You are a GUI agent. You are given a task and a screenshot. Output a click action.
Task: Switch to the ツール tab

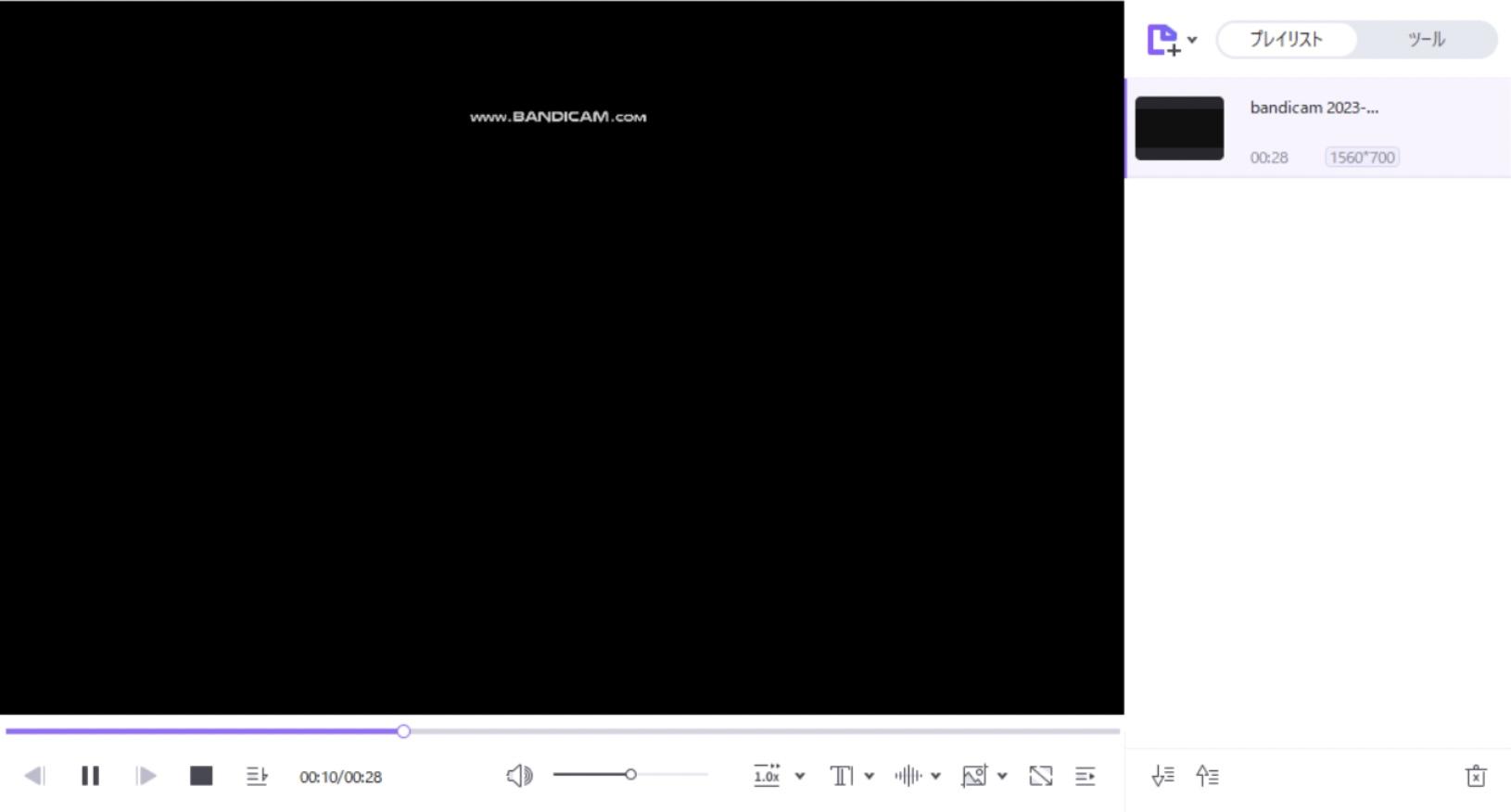coord(1427,40)
